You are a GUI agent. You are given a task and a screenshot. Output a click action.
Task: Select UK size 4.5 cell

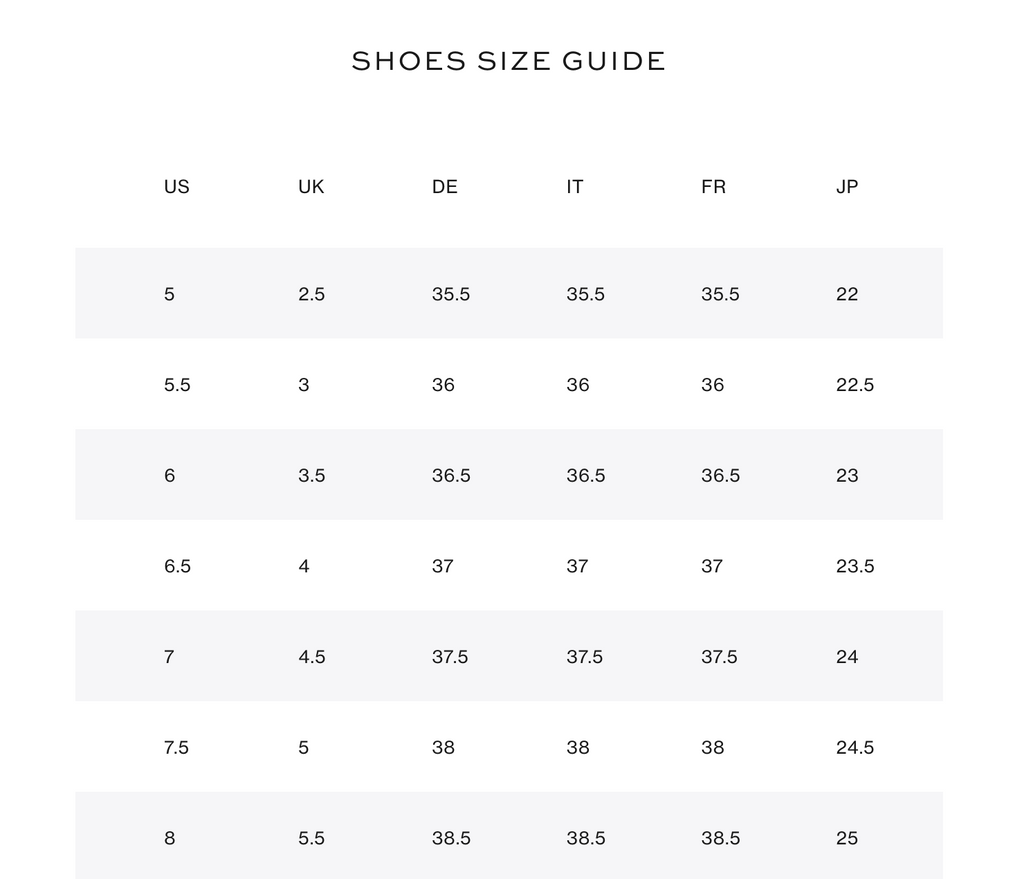312,657
